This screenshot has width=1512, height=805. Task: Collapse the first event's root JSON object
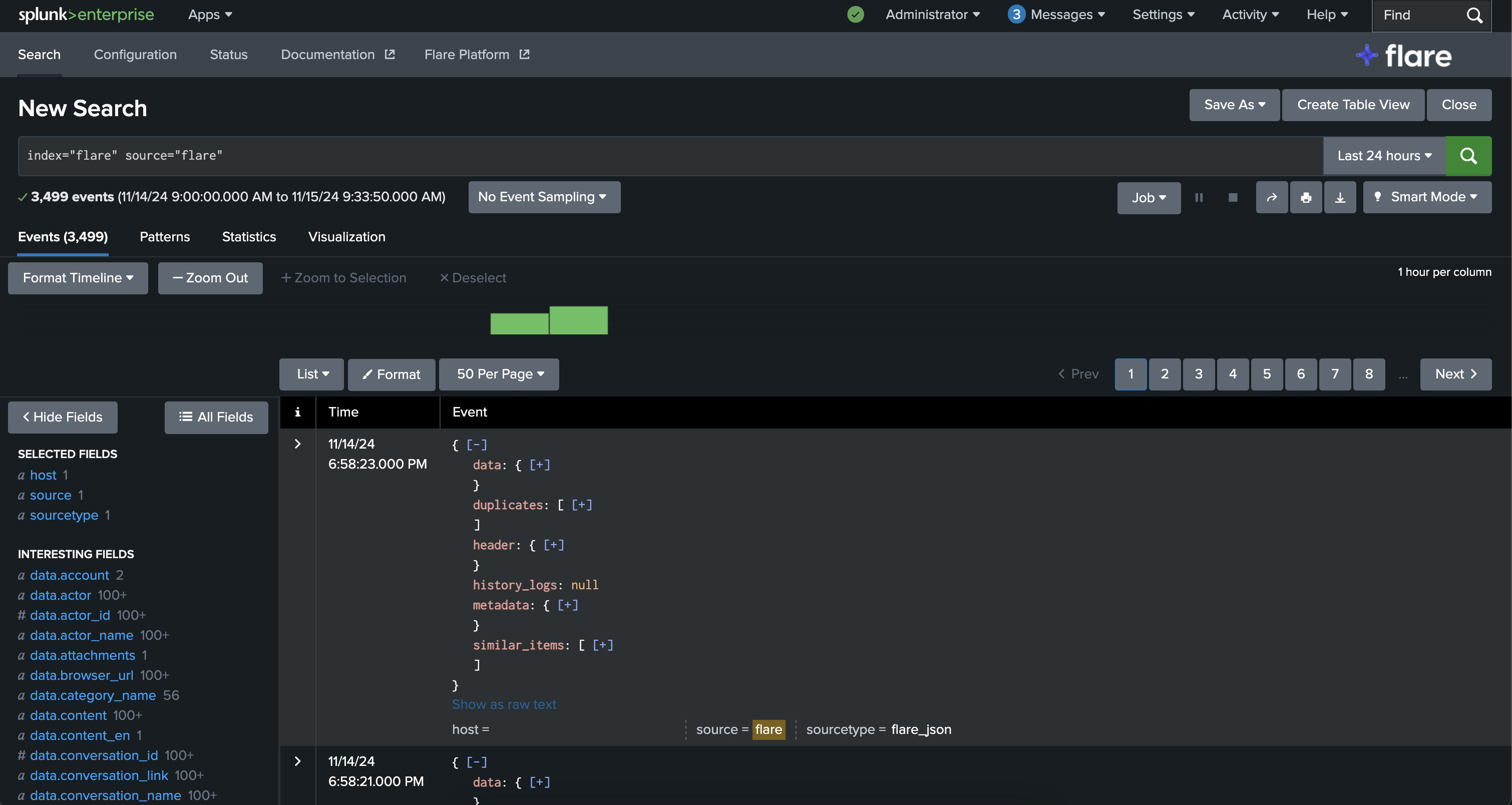(477, 445)
